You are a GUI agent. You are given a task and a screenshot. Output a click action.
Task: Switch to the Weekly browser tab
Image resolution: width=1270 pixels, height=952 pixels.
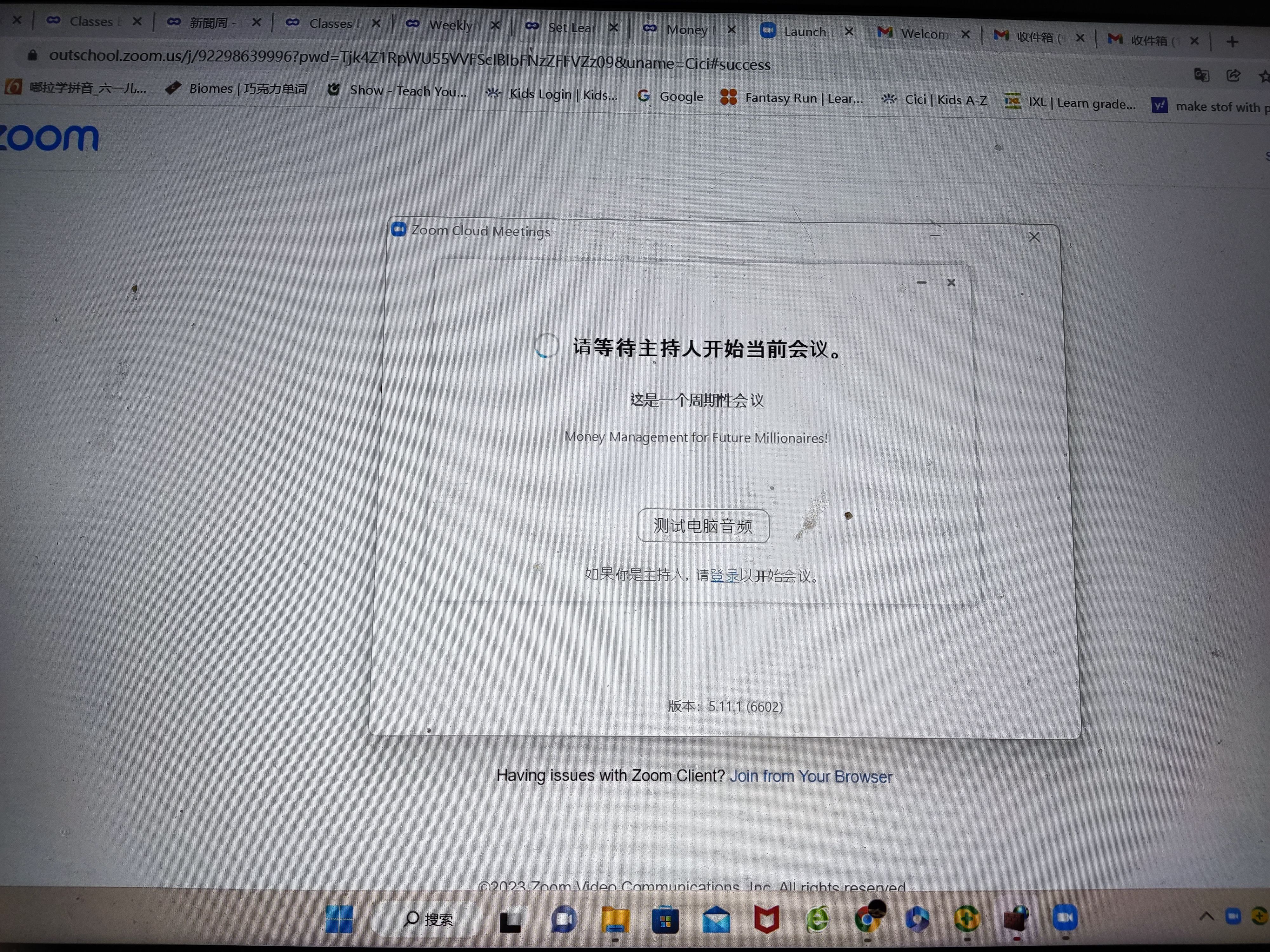(x=451, y=25)
